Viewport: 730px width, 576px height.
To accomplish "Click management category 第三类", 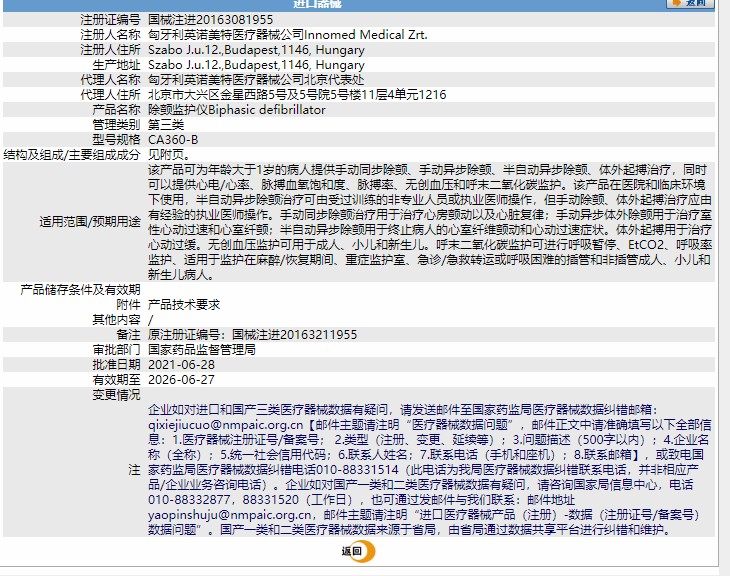I will 166,124.
